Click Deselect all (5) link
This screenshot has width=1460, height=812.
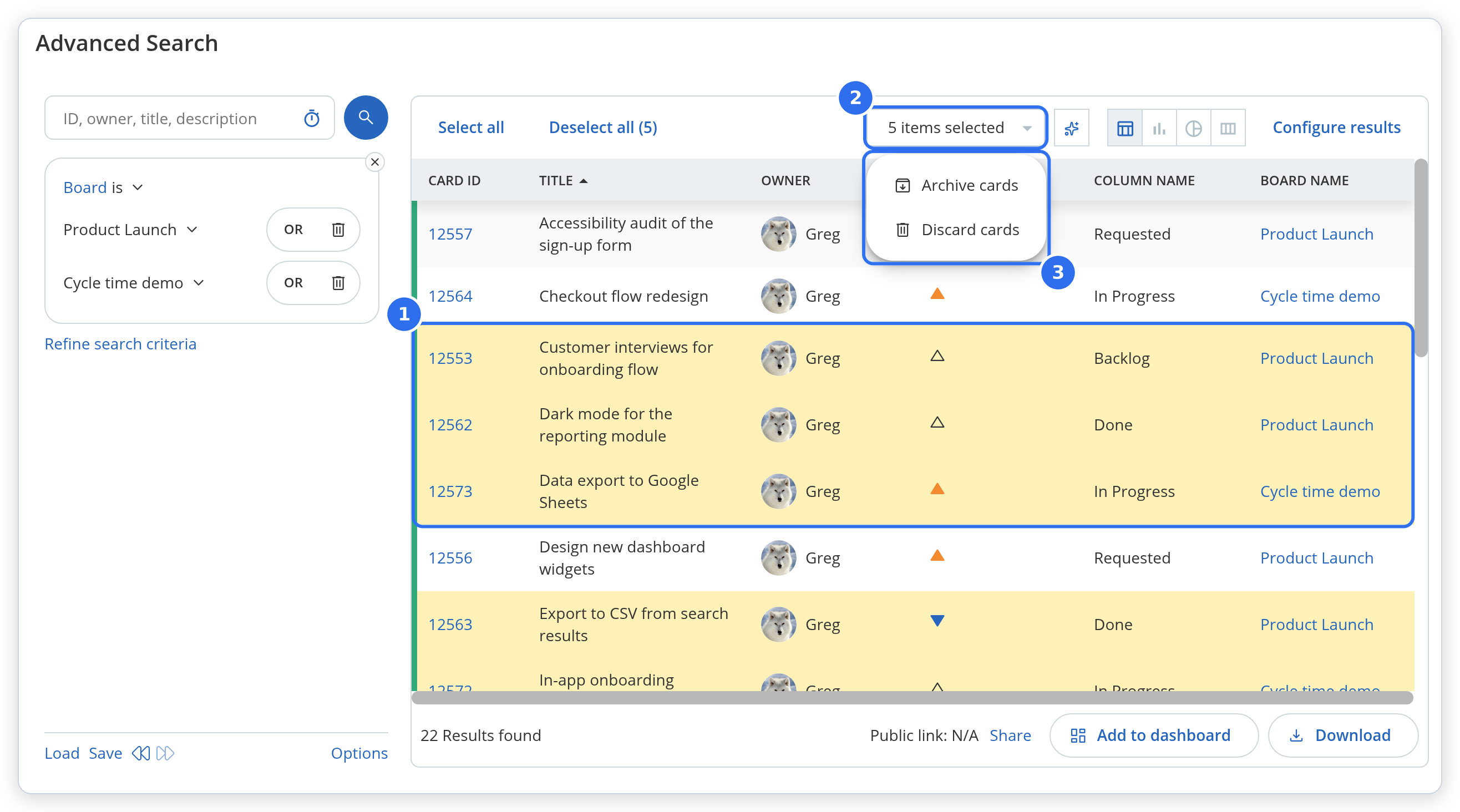pos(603,128)
